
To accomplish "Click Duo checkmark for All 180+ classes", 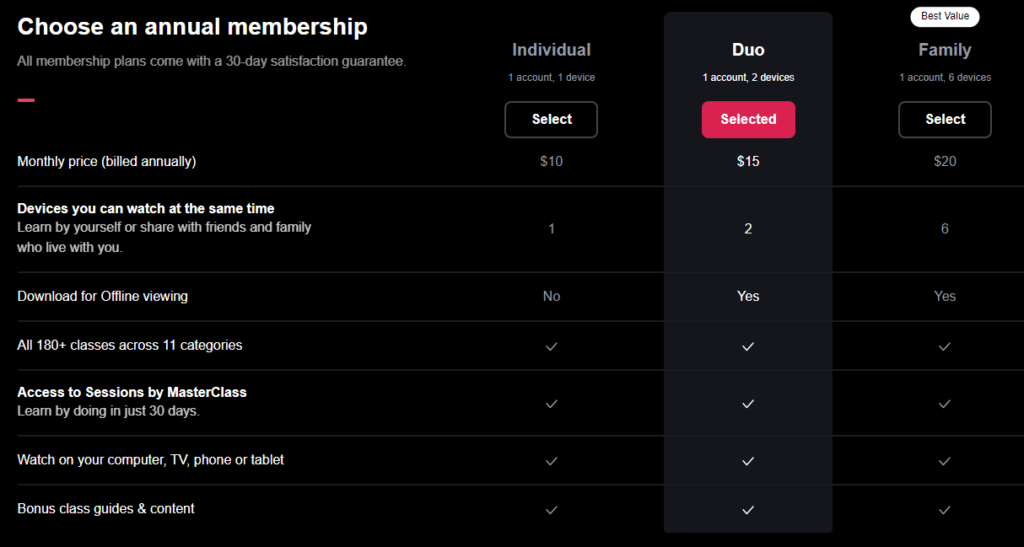I will point(748,346).
